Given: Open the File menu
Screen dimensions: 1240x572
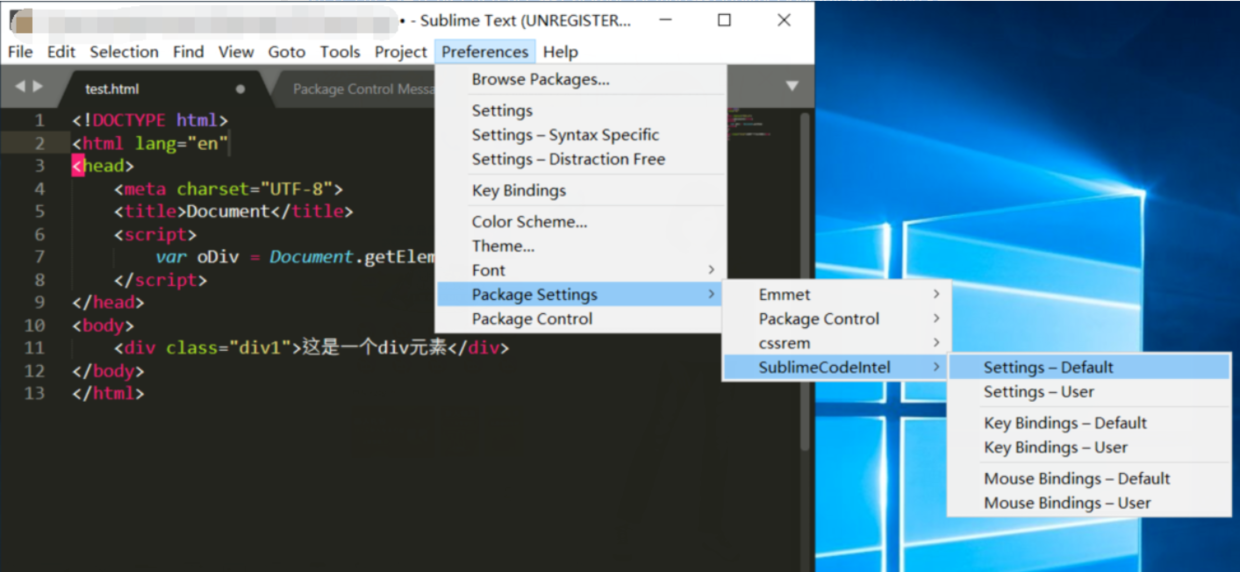Looking at the screenshot, I should coord(20,52).
